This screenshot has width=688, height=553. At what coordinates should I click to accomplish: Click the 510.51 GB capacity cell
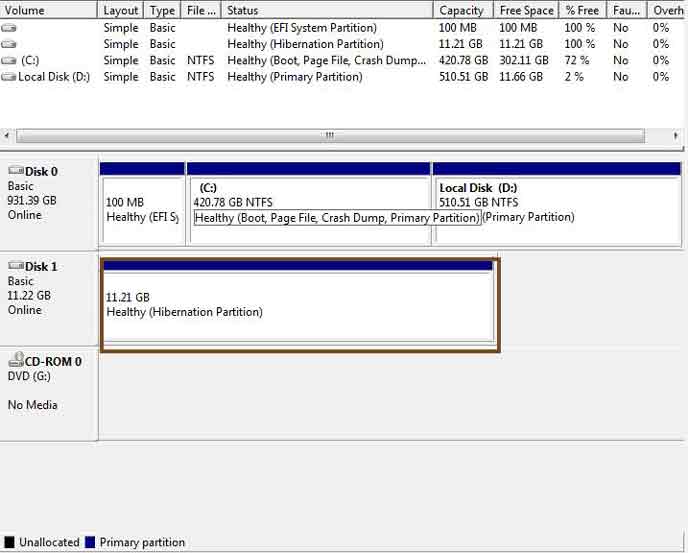click(463, 77)
